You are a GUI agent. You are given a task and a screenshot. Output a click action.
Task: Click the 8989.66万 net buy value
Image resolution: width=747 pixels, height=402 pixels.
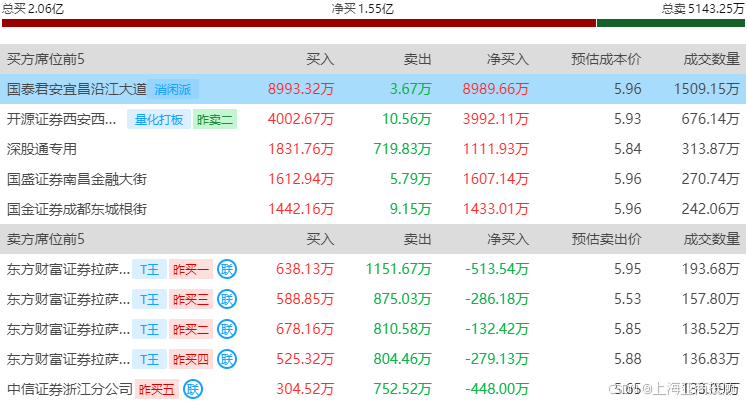pos(495,89)
